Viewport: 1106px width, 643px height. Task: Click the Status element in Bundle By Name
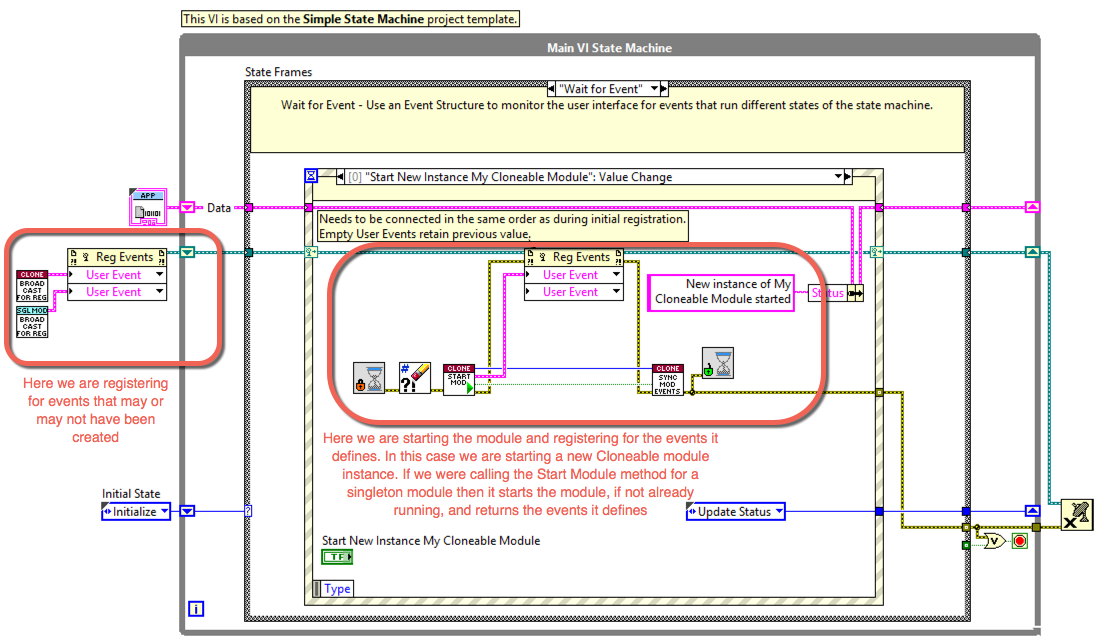(827, 293)
